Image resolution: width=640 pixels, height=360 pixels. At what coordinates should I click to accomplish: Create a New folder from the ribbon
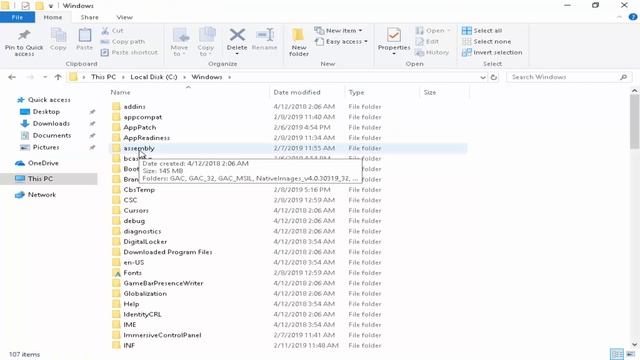tap(299, 42)
